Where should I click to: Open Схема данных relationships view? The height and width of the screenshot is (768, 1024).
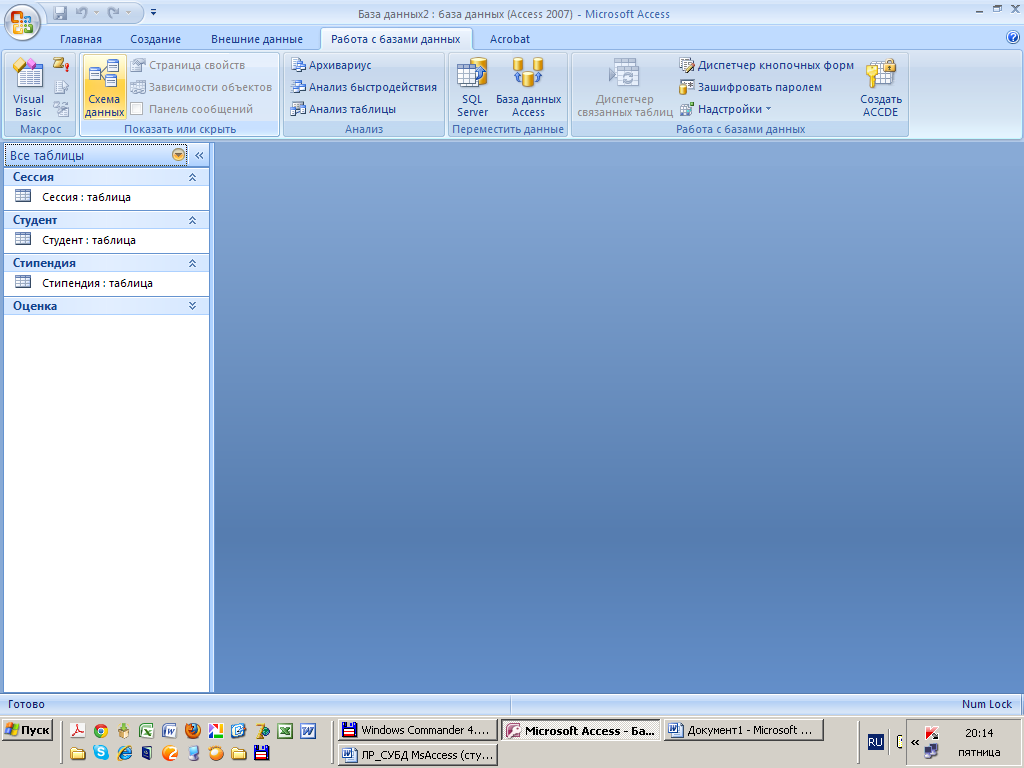coord(104,88)
